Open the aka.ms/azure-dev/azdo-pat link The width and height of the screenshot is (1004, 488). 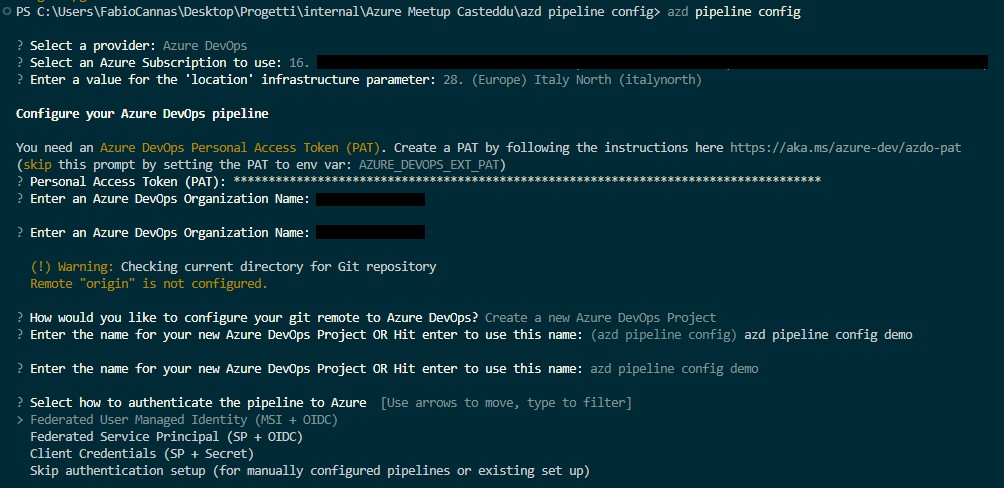click(x=845, y=148)
